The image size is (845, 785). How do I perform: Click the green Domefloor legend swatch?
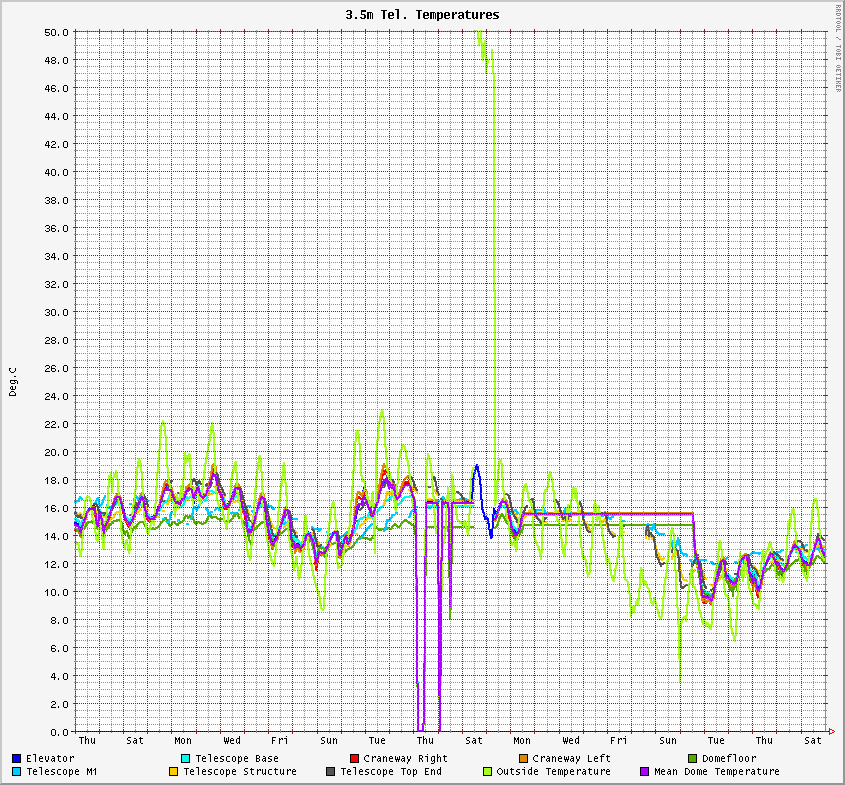tap(692, 759)
